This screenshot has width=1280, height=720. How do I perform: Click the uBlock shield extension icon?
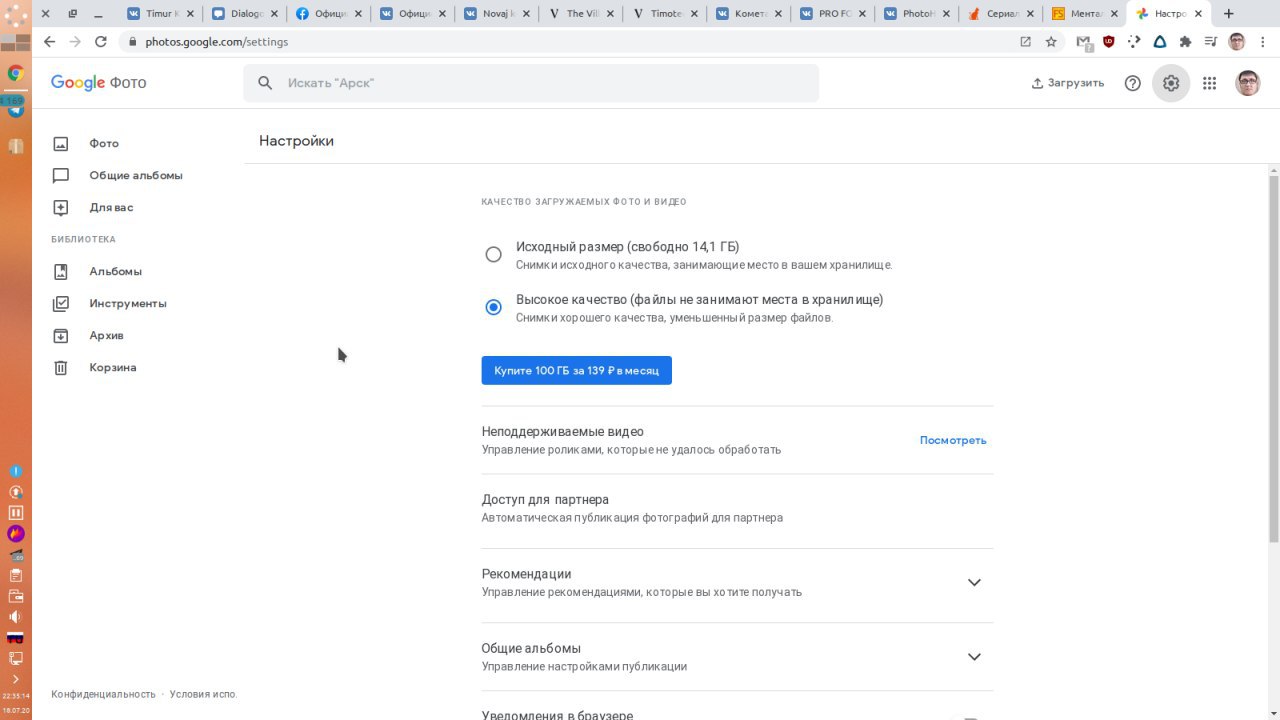(x=1108, y=42)
